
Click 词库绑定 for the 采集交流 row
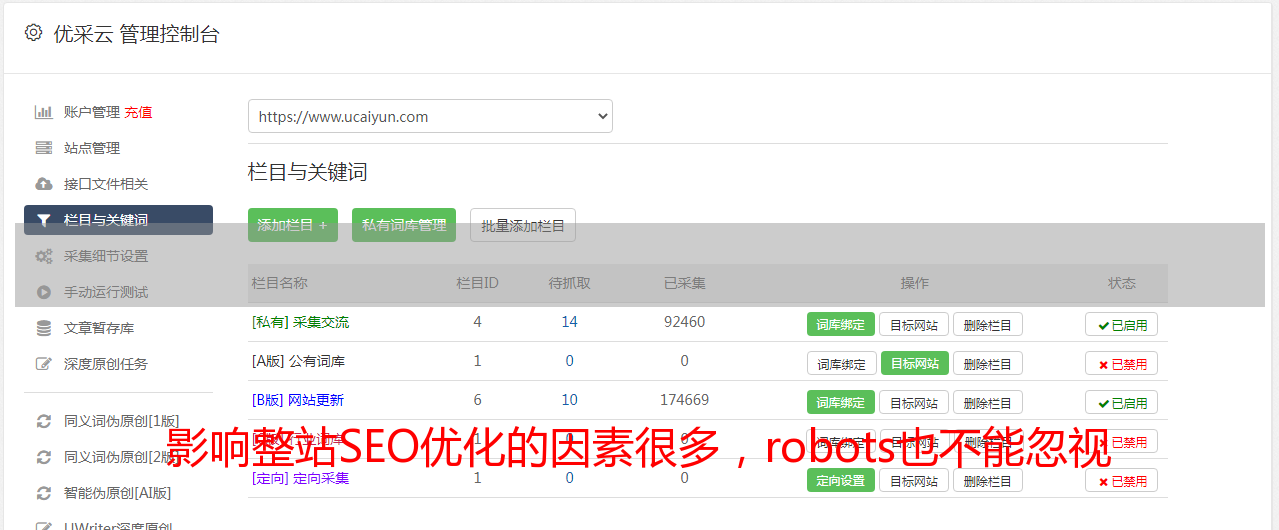coord(841,324)
